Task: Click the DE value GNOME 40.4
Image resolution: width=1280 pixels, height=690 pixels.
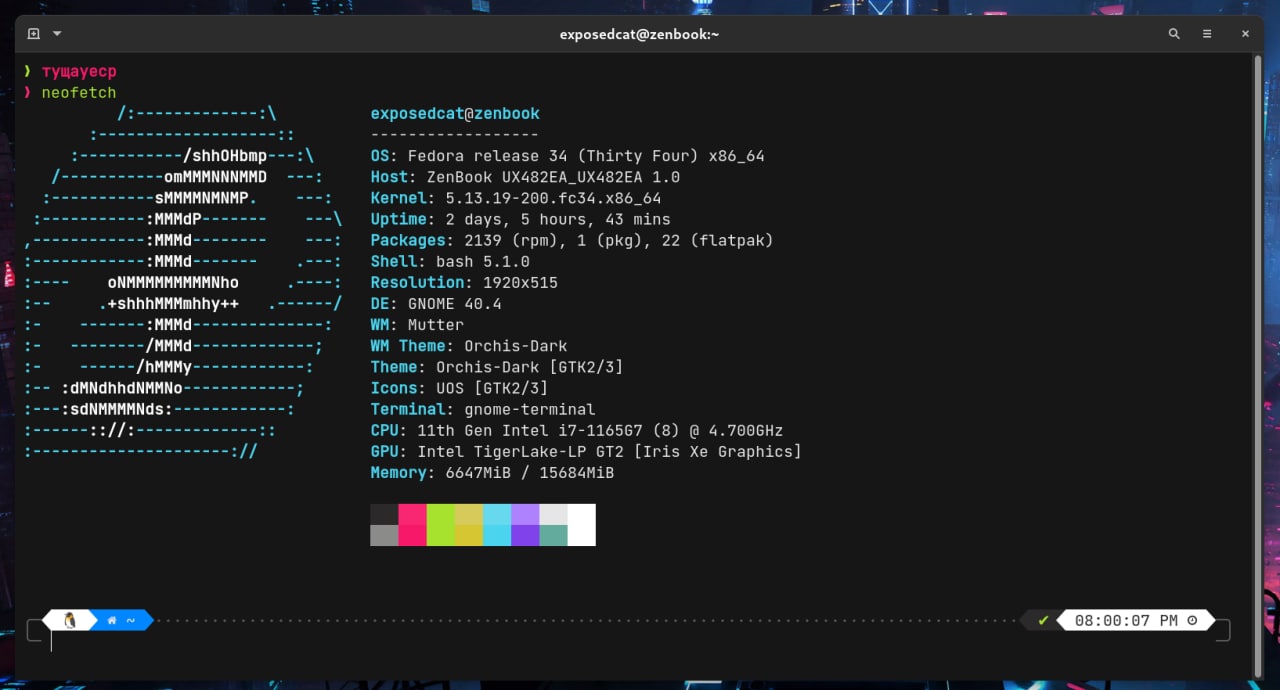Action: tap(455, 303)
